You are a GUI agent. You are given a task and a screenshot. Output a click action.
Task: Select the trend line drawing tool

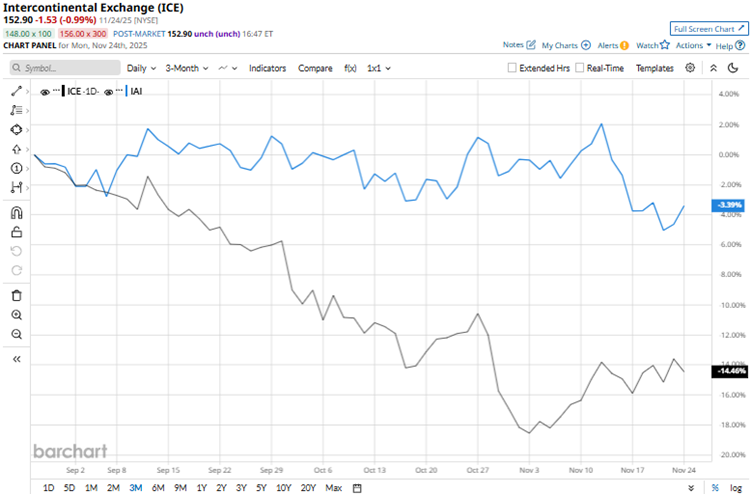[x=16, y=91]
